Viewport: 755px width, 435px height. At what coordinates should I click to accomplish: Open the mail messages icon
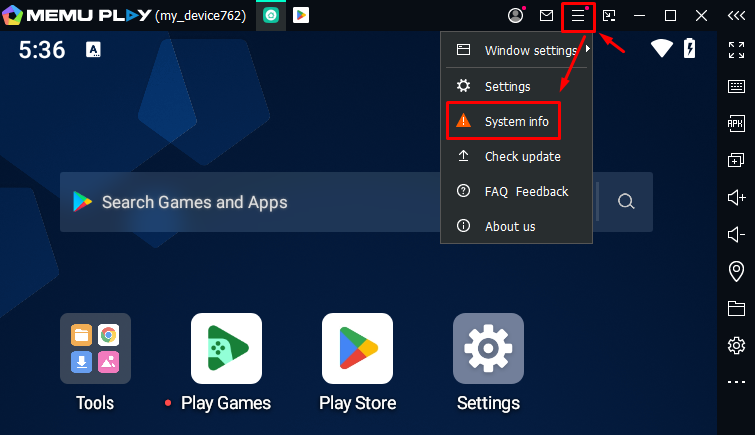[x=547, y=16]
